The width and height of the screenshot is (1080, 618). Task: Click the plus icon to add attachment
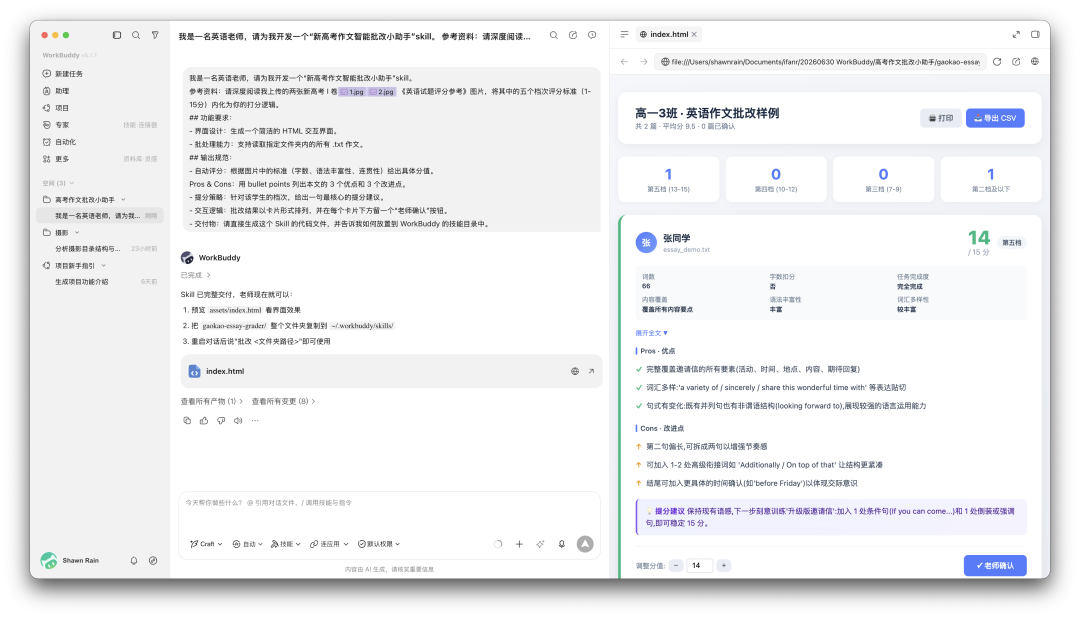click(519, 544)
